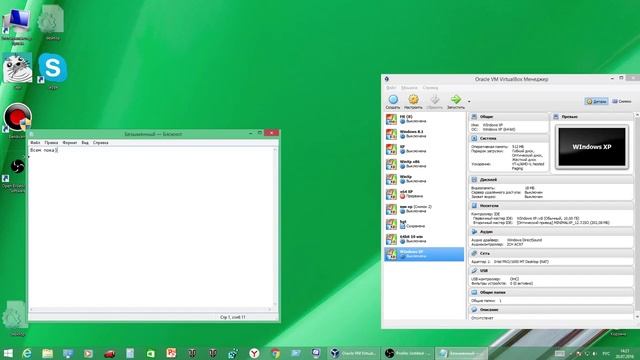640x360 pixels.
Task: Open File Explorer from the taskbar
Action: point(47,353)
